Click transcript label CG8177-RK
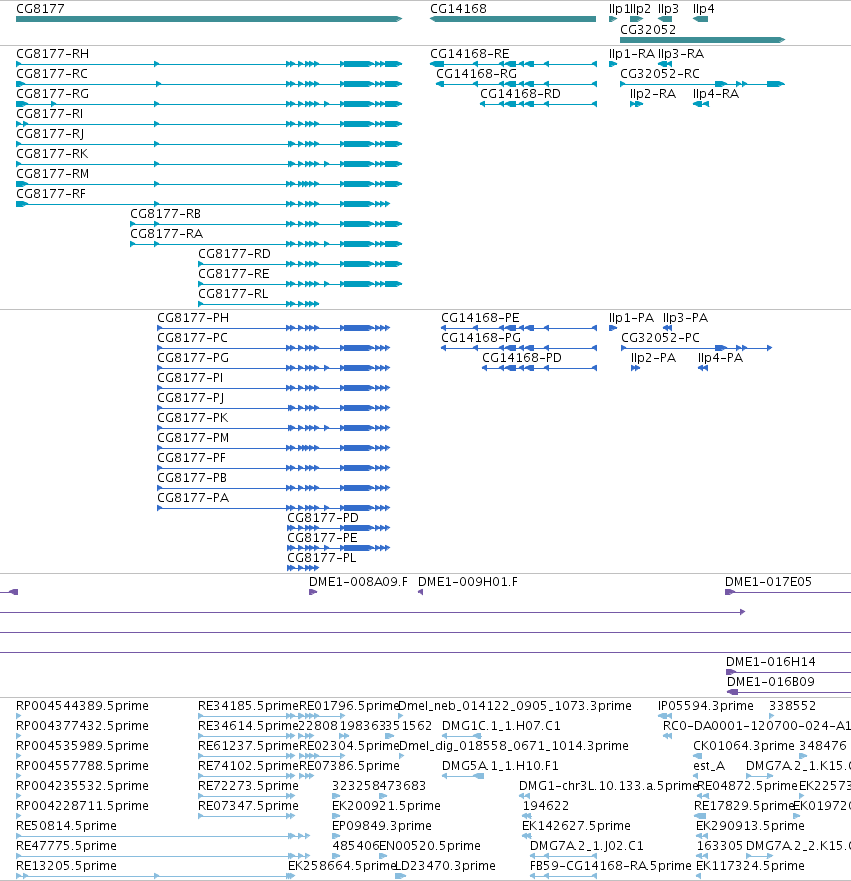Screen dimensions: 851x881 pyautogui.click(x=52, y=154)
